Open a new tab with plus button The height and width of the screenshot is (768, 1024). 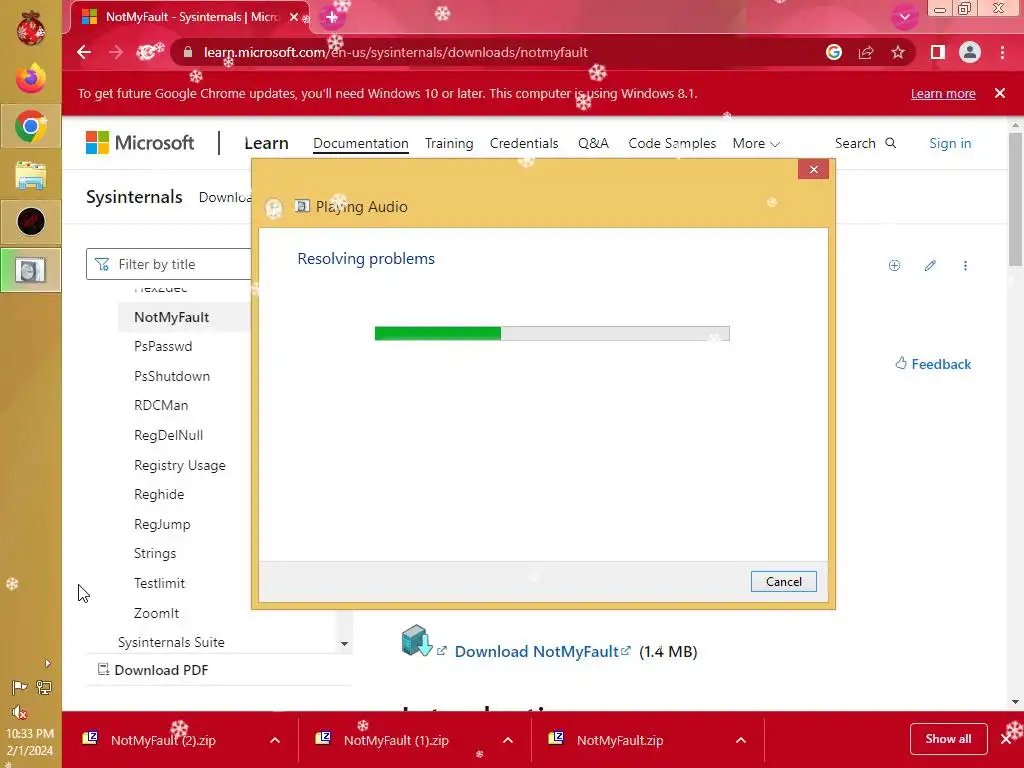[x=332, y=18]
